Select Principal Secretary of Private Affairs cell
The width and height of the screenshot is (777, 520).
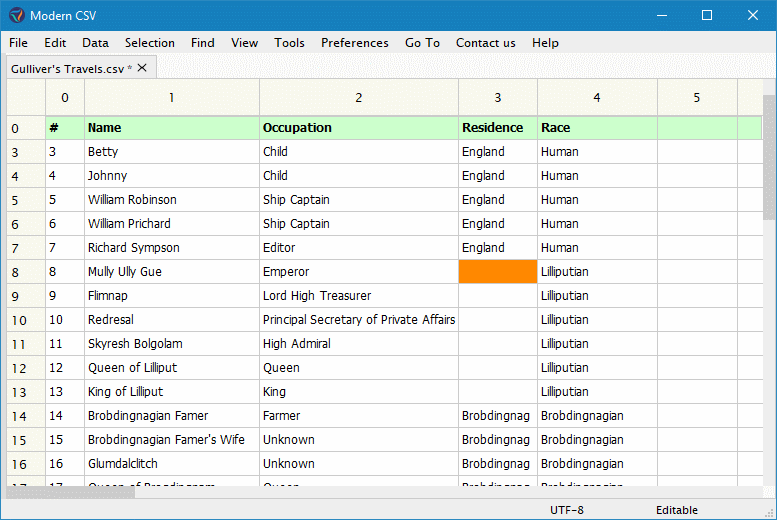359,320
